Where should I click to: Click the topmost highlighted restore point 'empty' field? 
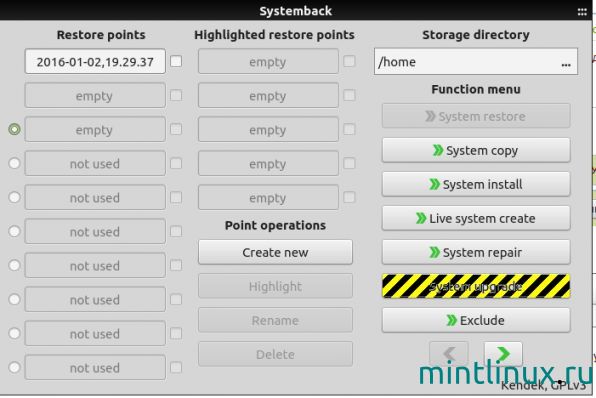(268, 61)
